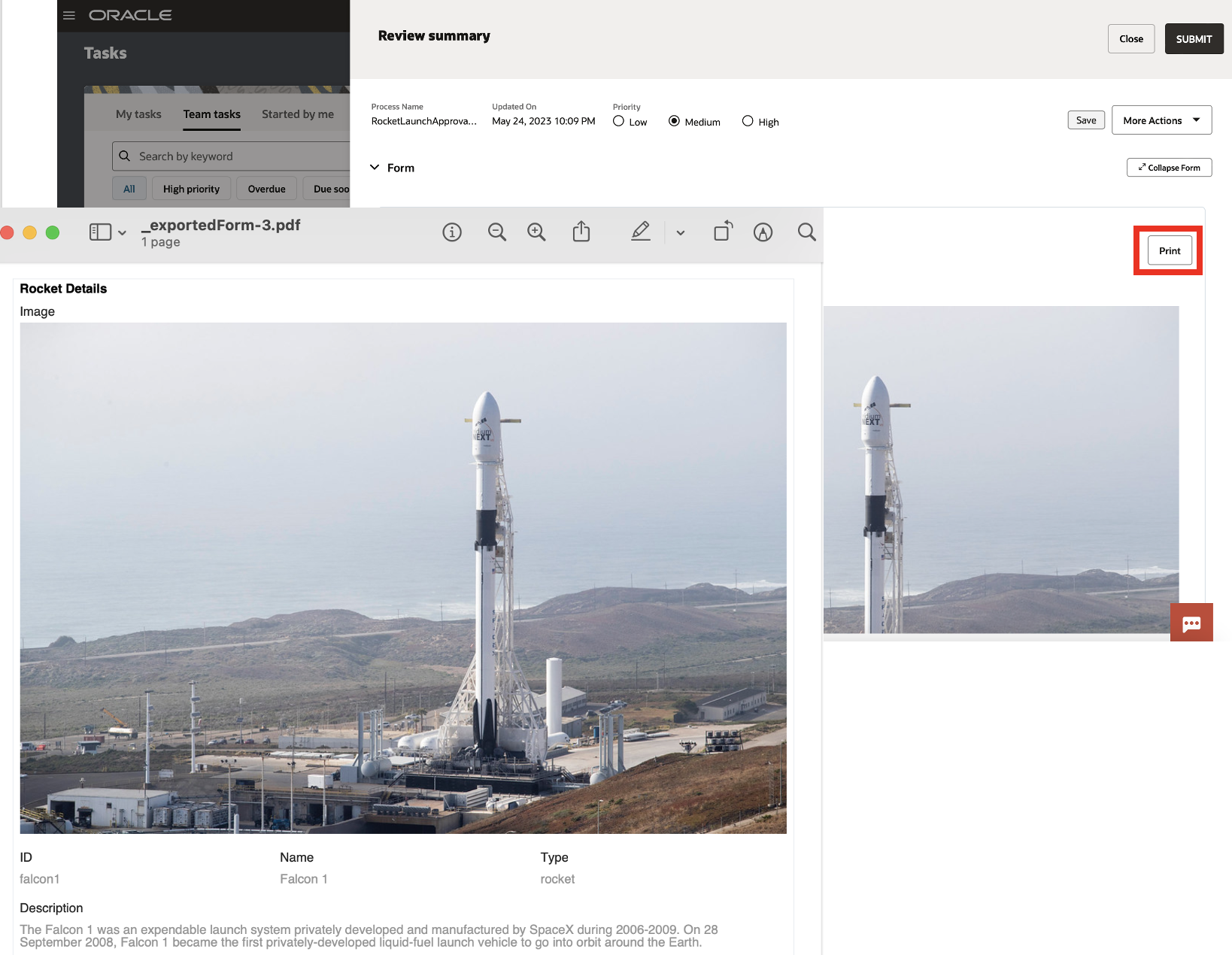Click the search magnifier in Tasks panel

pyautogui.click(x=125, y=156)
